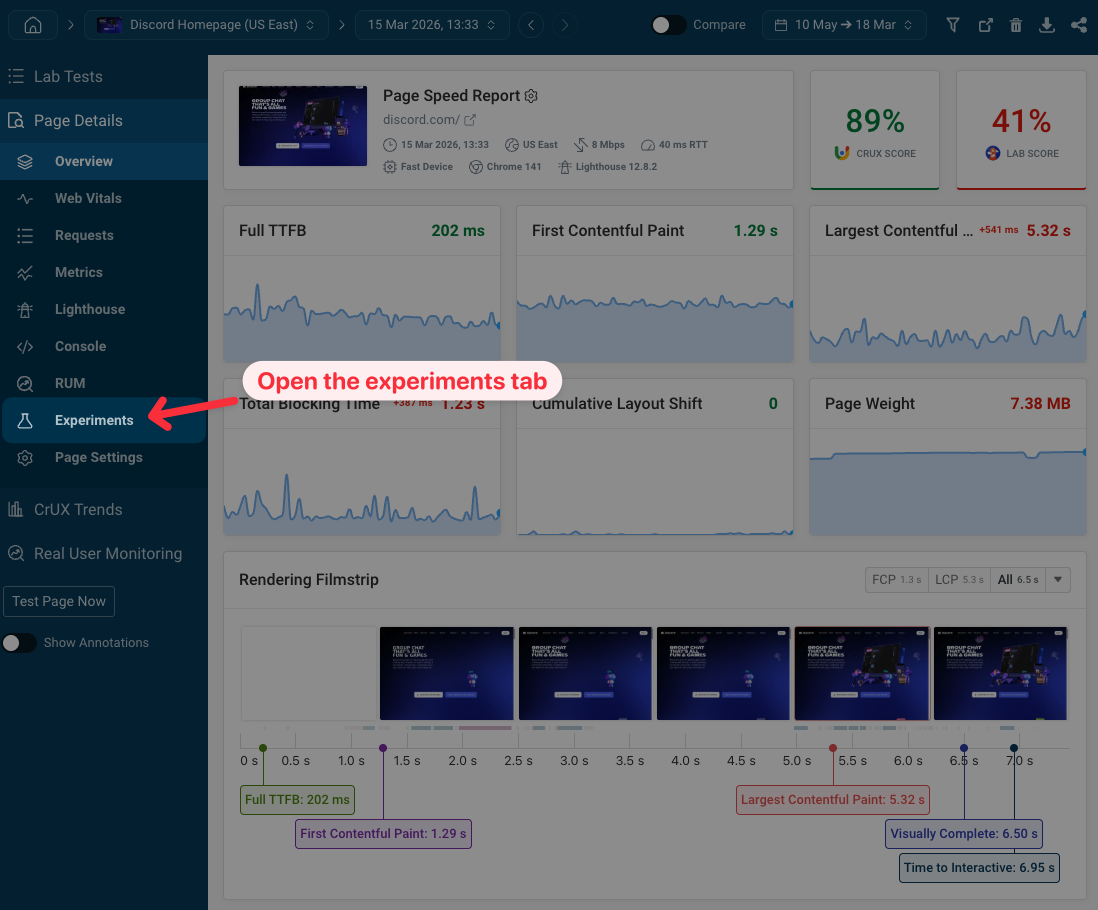Open the Console section
Image resolution: width=1098 pixels, height=910 pixels.
pyautogui.click(x=82, y=346)
